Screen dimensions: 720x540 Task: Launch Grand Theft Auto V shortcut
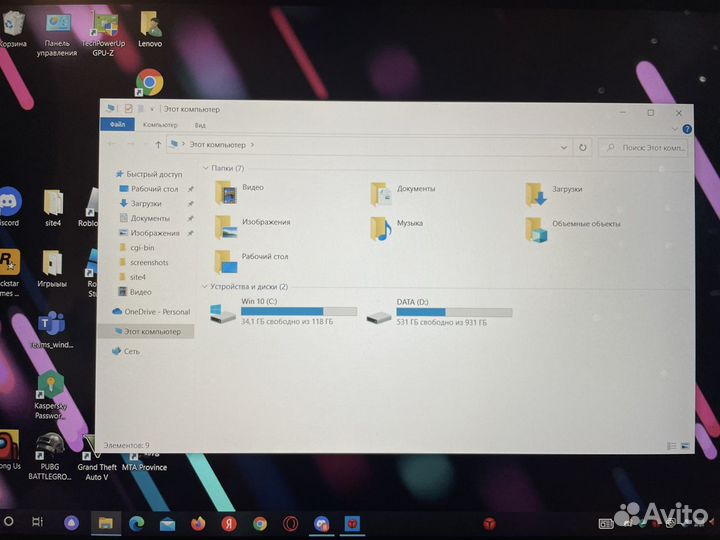tap(97, 457)
